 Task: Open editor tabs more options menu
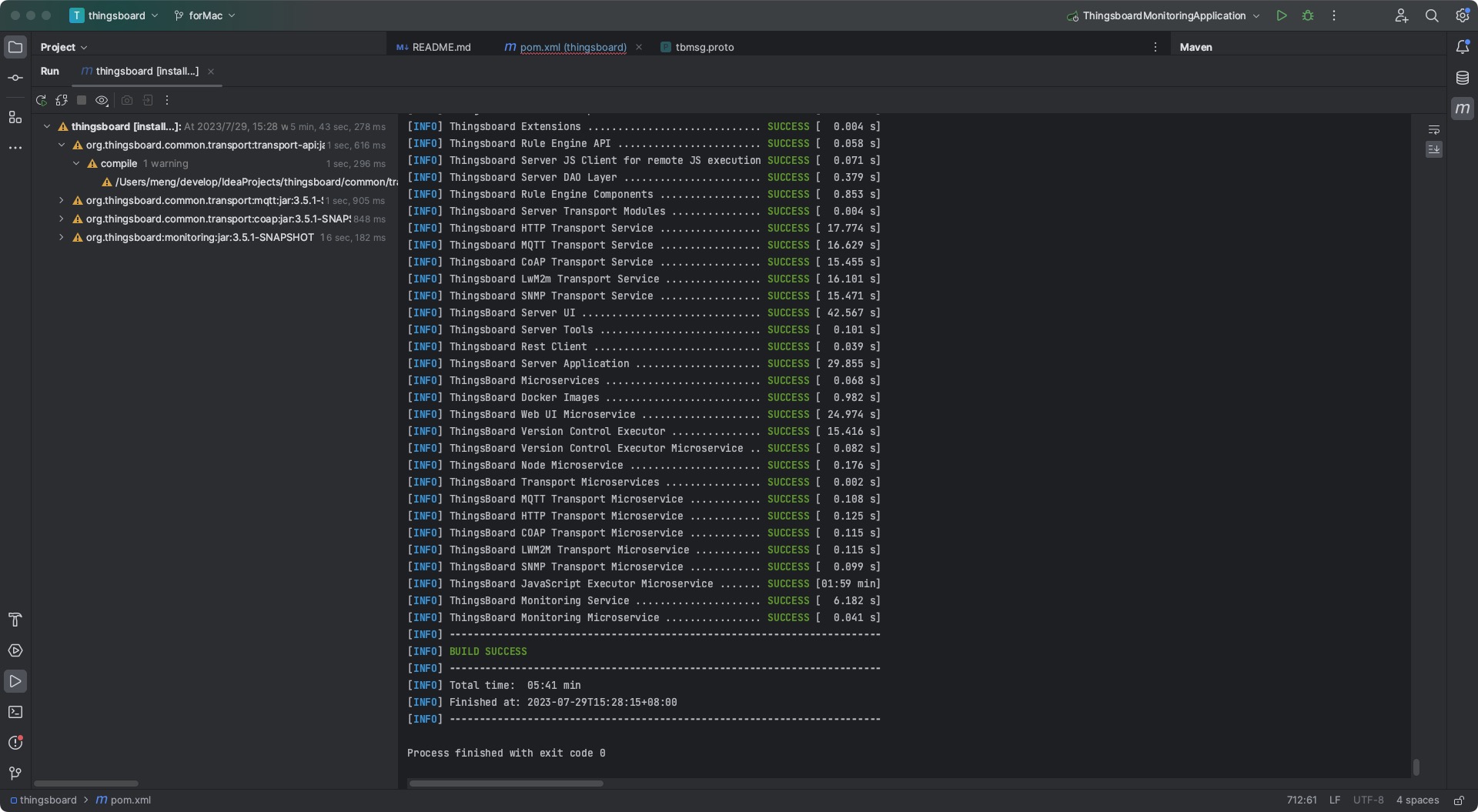(1155, 47)
